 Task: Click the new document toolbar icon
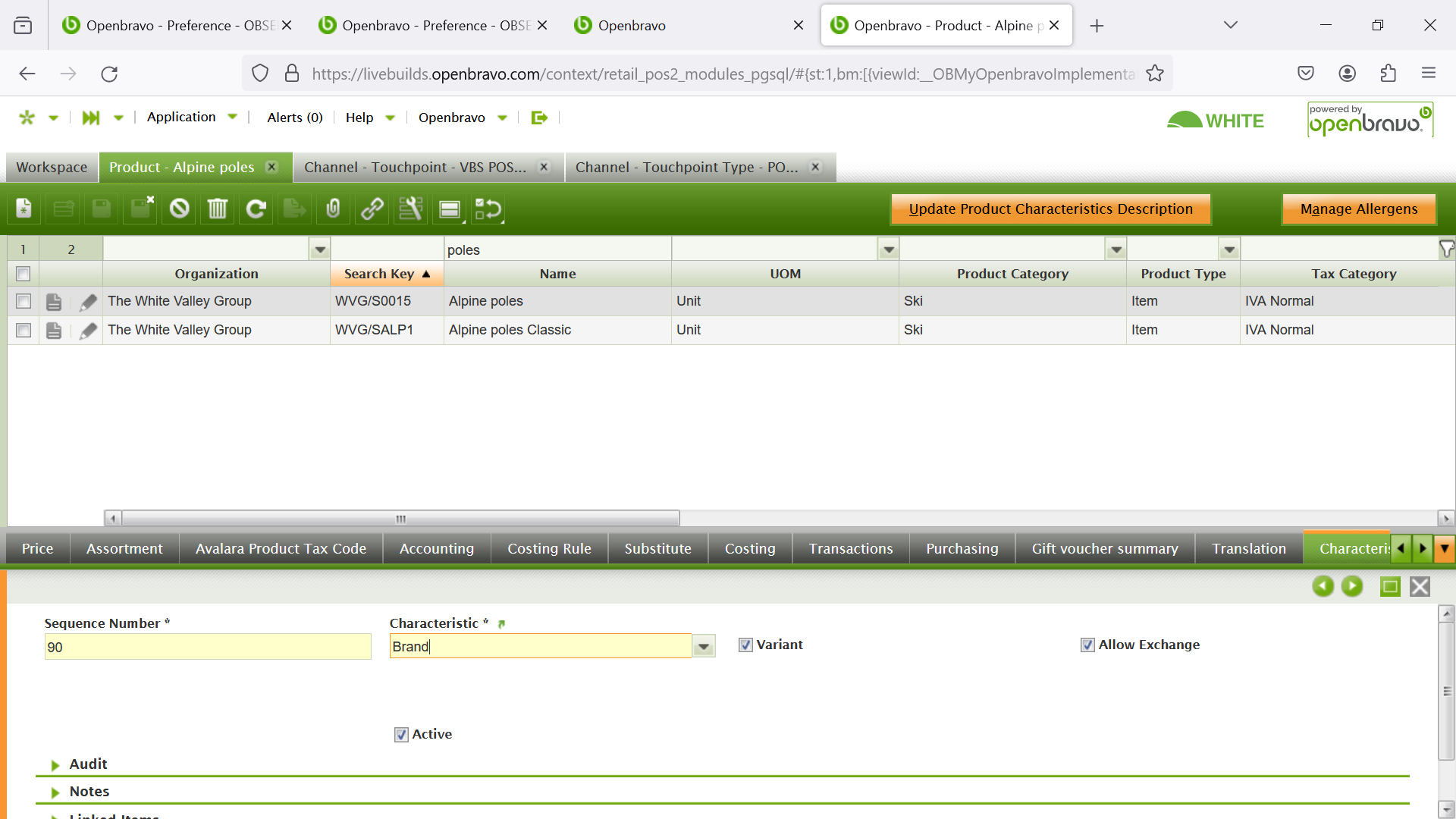click(24, 209)
